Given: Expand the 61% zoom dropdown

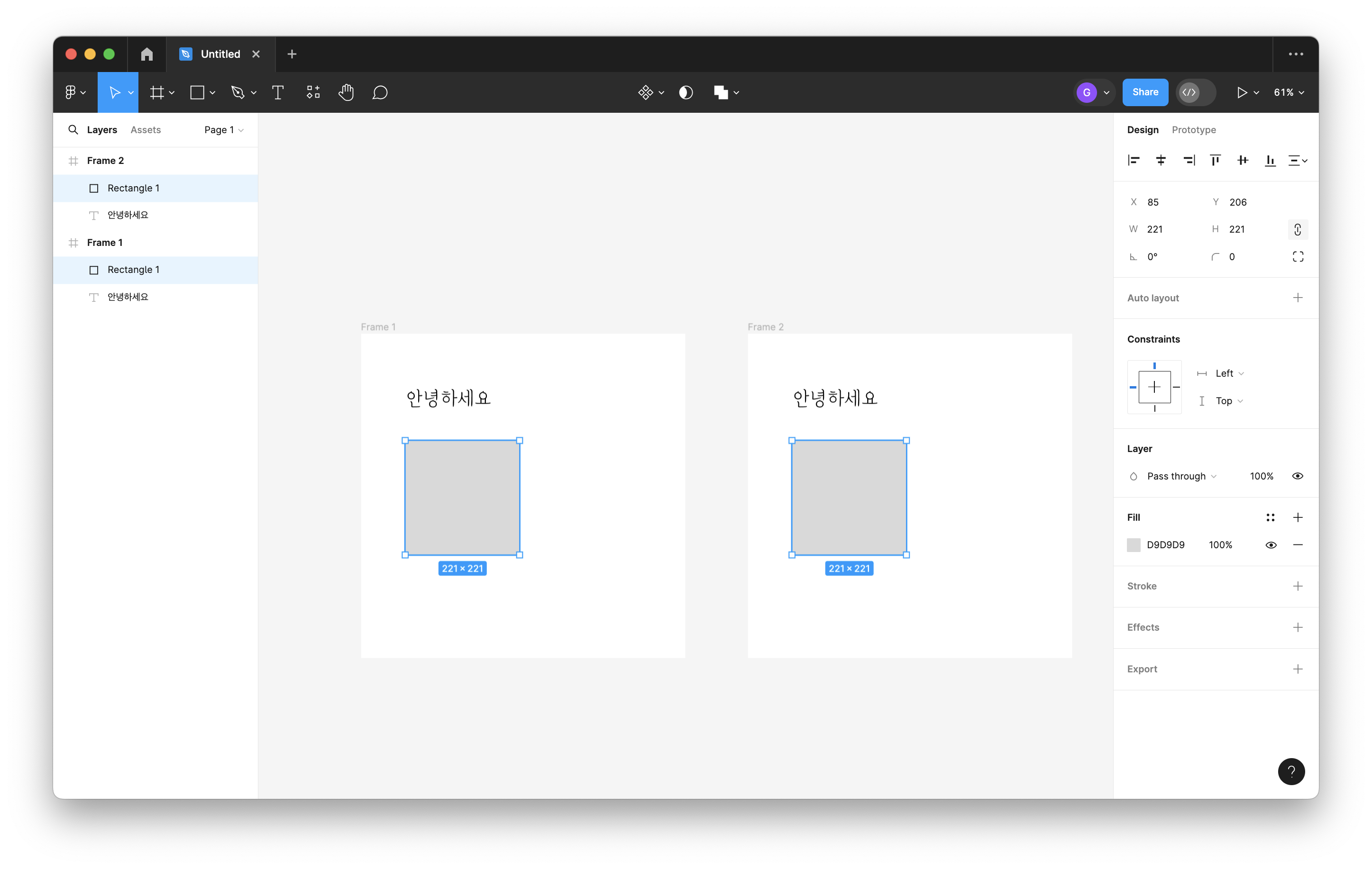Looking at the screenshot, I should [x=1289, y=92].
